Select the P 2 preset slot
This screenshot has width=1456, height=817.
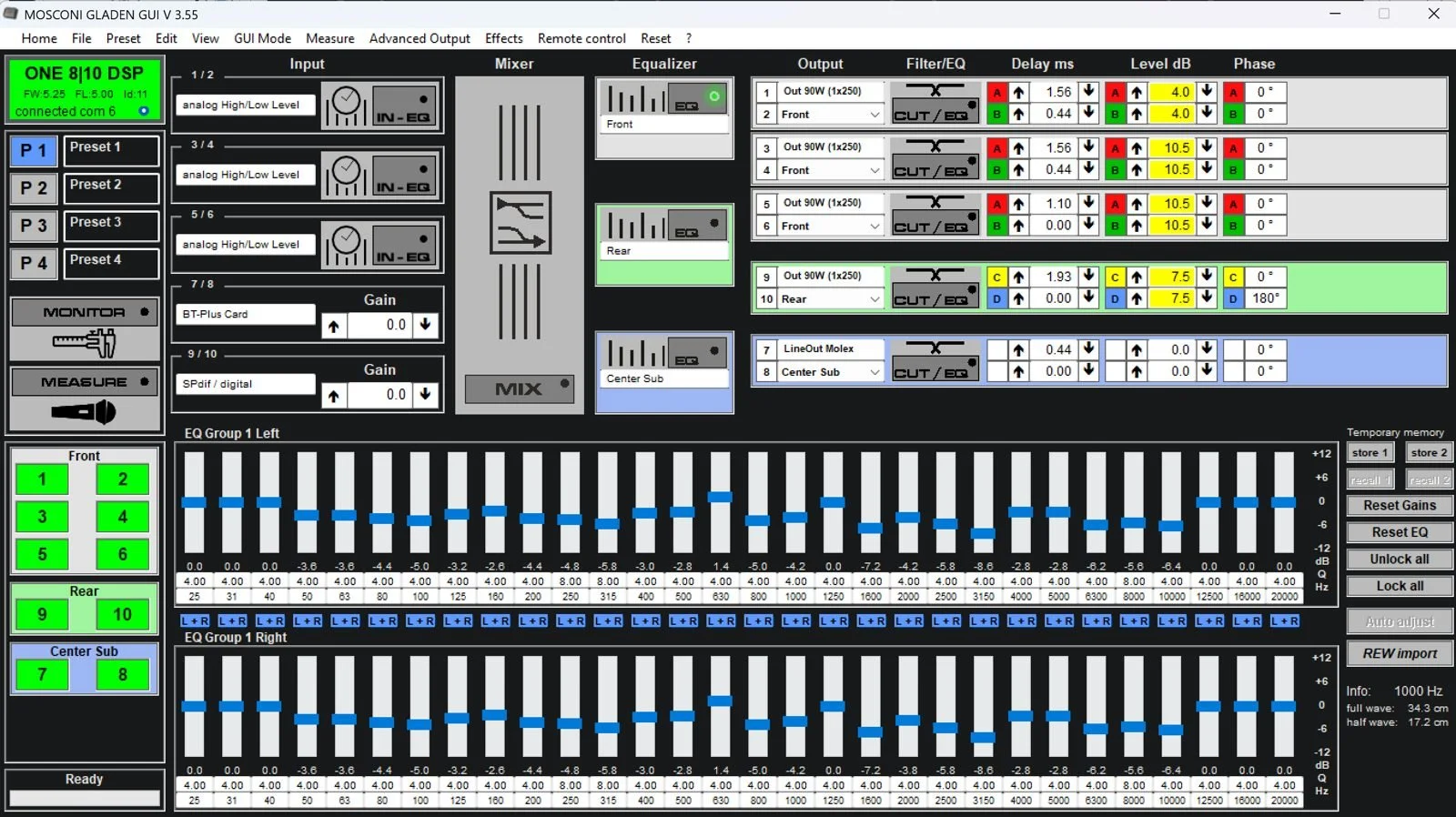tap(34, 188)
